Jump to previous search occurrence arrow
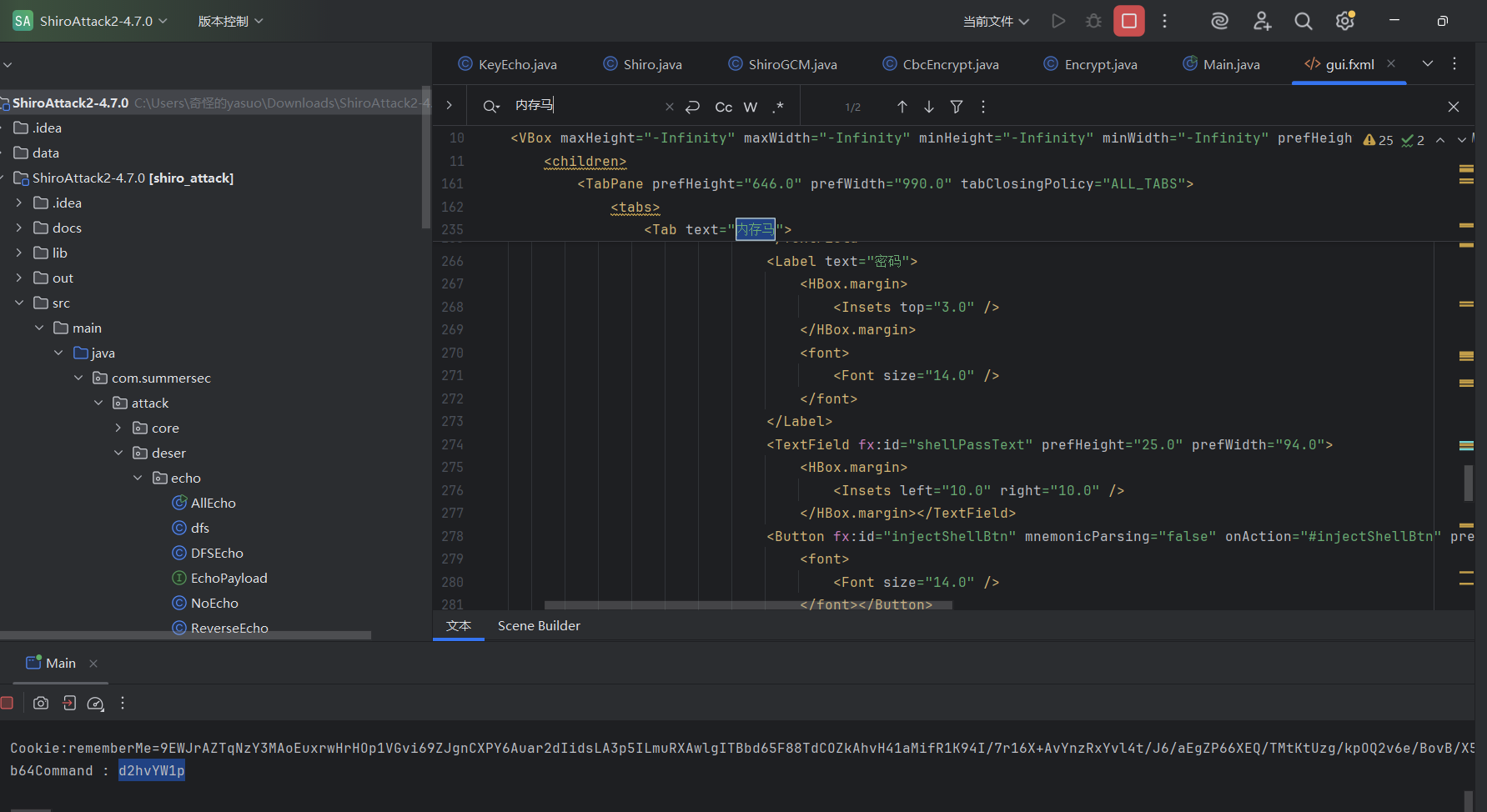This screenshot has width=1487, height=812. click(x=902, y=107)
